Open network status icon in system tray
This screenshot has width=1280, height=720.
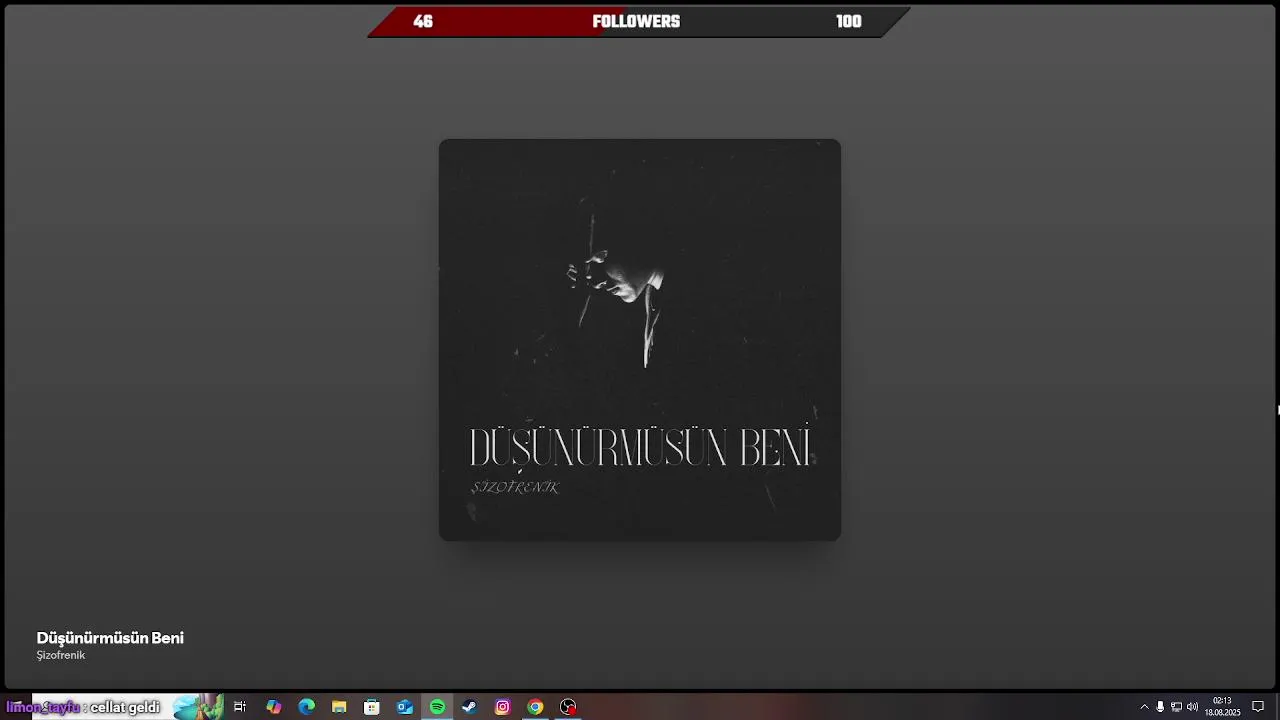(x=1176, y=707)
